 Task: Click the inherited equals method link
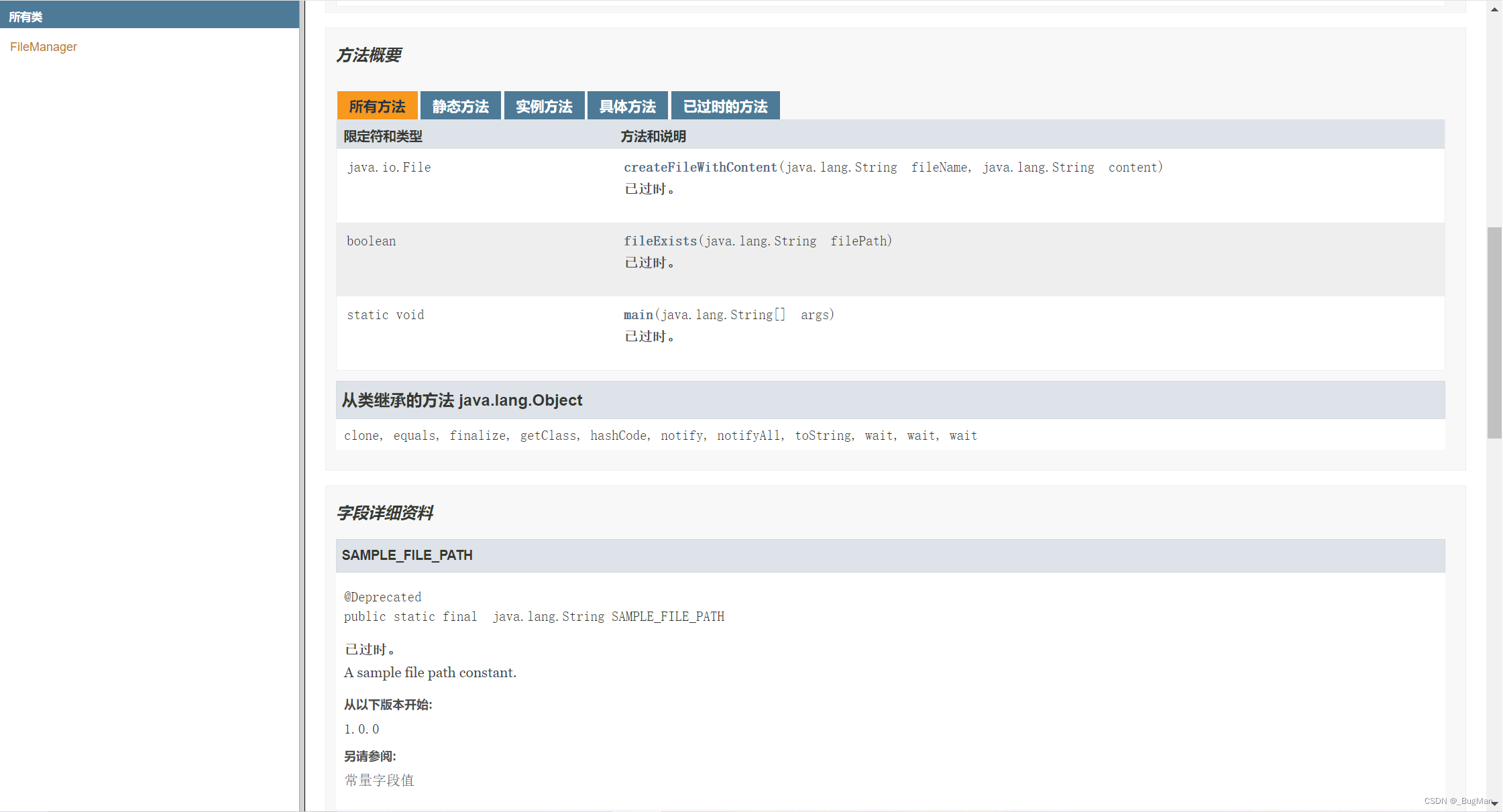click(414, 435)
